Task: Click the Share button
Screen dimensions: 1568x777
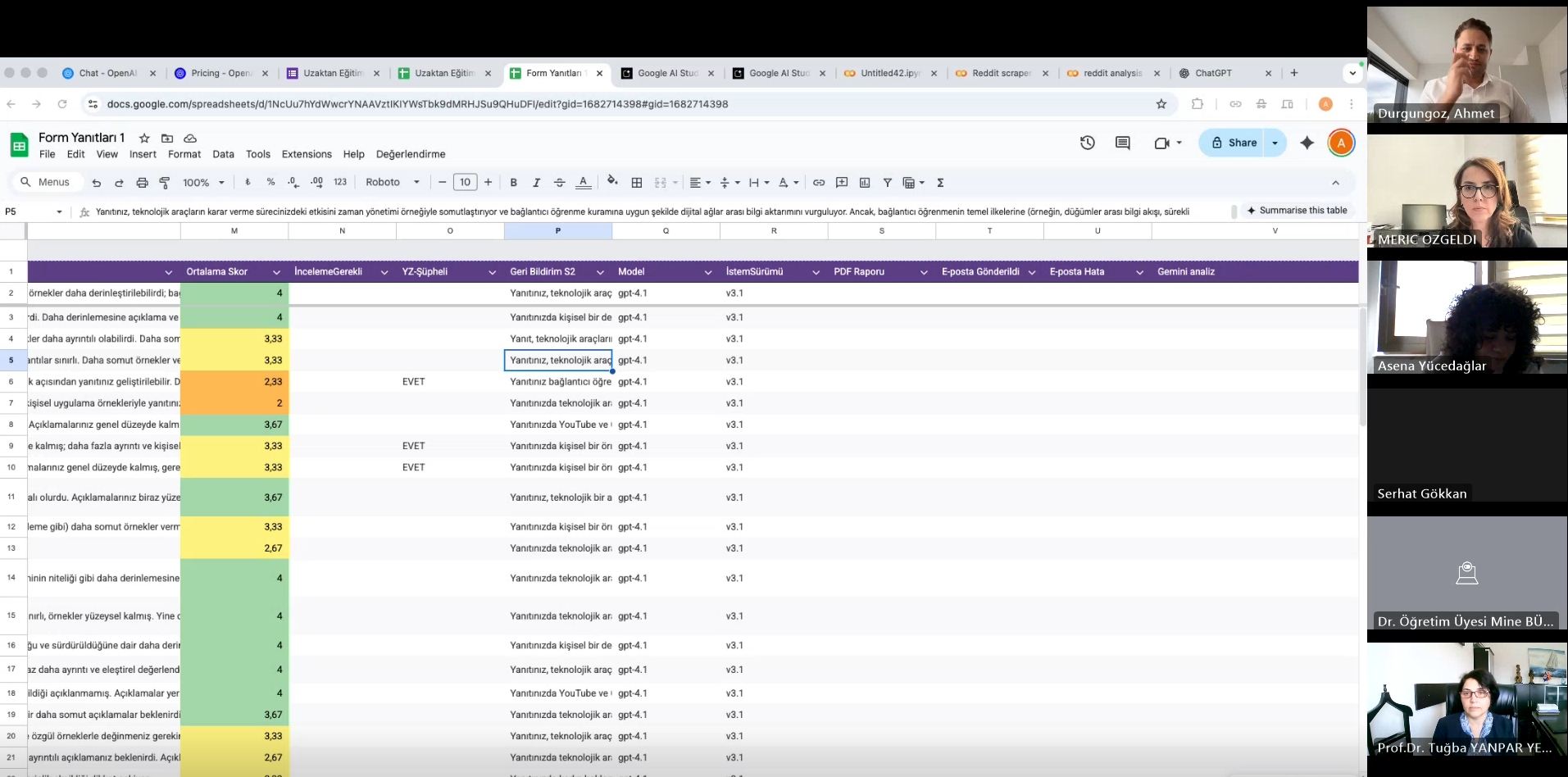Action: [x=1233, y=143]
